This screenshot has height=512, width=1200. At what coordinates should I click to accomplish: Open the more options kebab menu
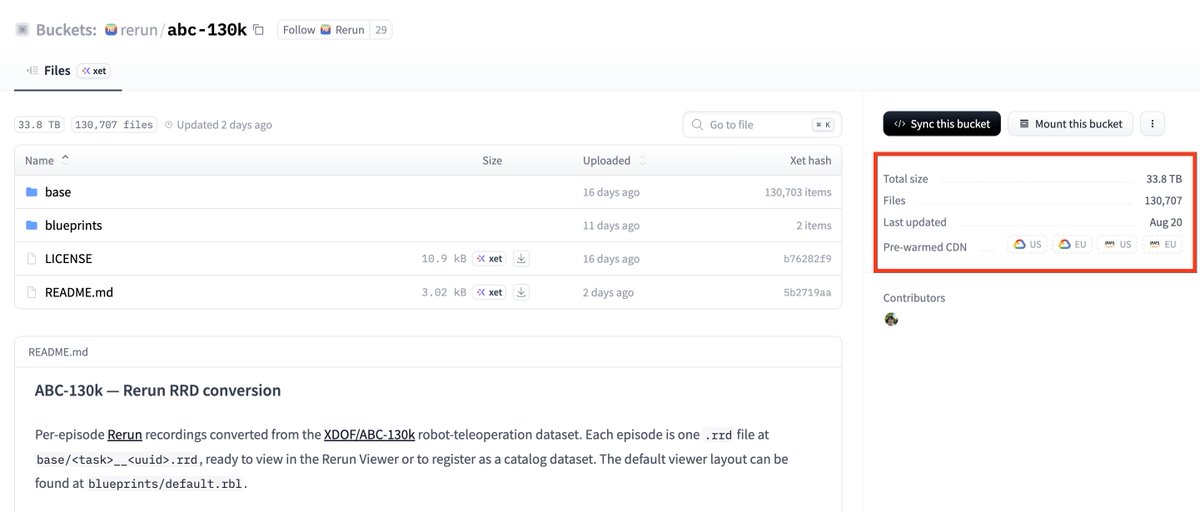tap(1152, 124)
